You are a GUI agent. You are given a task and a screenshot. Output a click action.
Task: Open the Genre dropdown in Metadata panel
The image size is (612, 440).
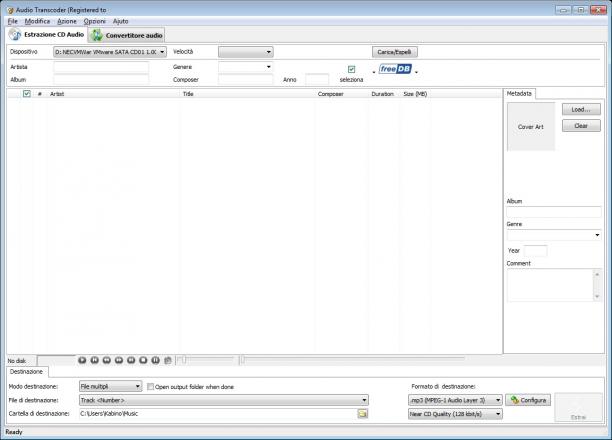tap(554, 235)
